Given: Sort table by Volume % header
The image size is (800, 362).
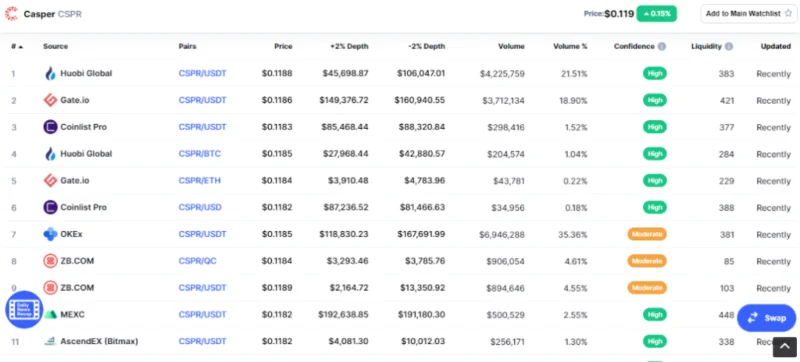Looking at the screenshot, I should pyautogui.click(x=570, y=46).
